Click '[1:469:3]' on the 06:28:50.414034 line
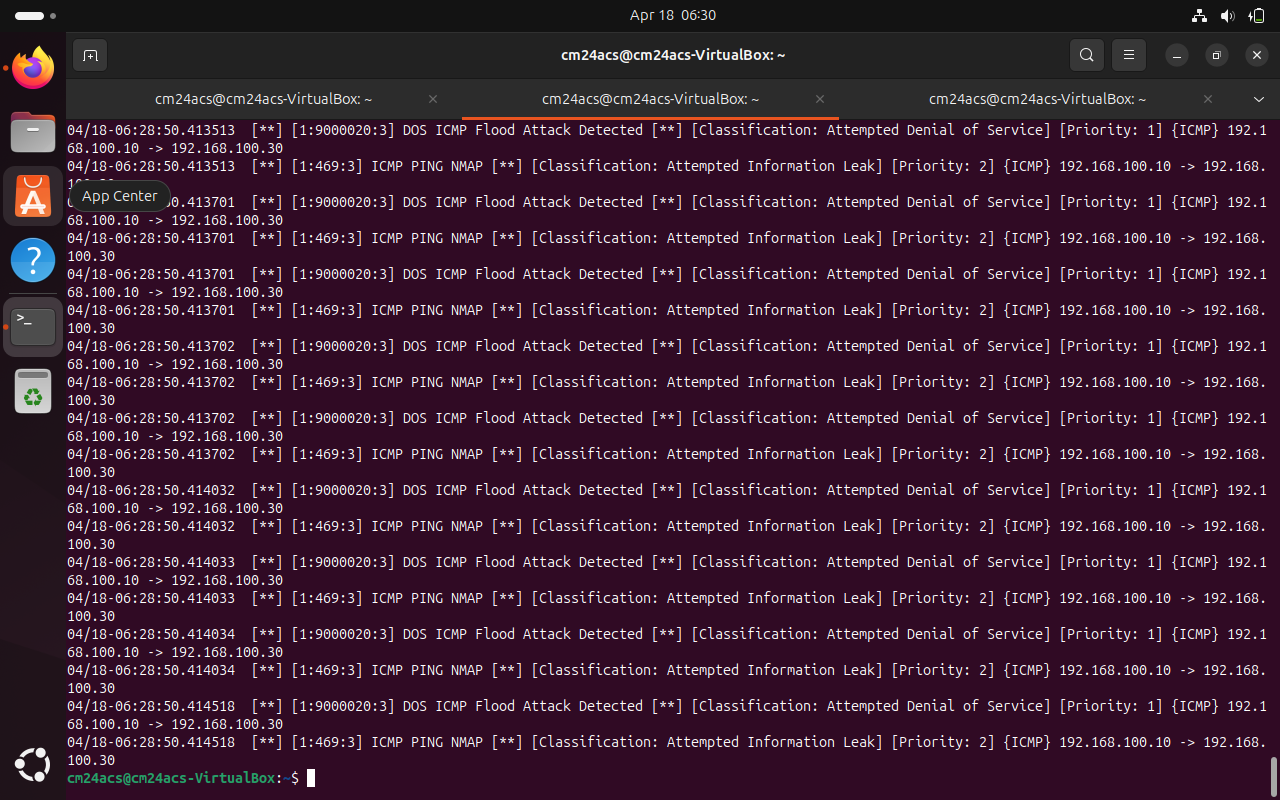The height and width of the screenshot is (800, 1280). click(327, 670)
